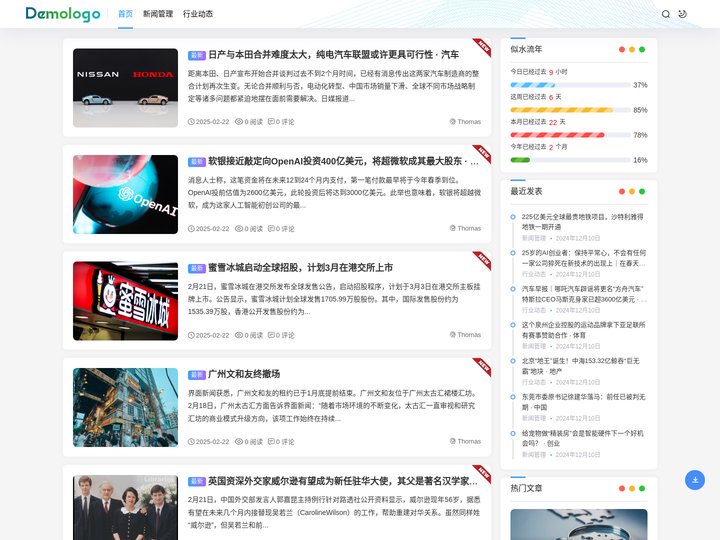
Task: Open recent post 东莞市委原书记徐建华落马
Action: [584, 402]
